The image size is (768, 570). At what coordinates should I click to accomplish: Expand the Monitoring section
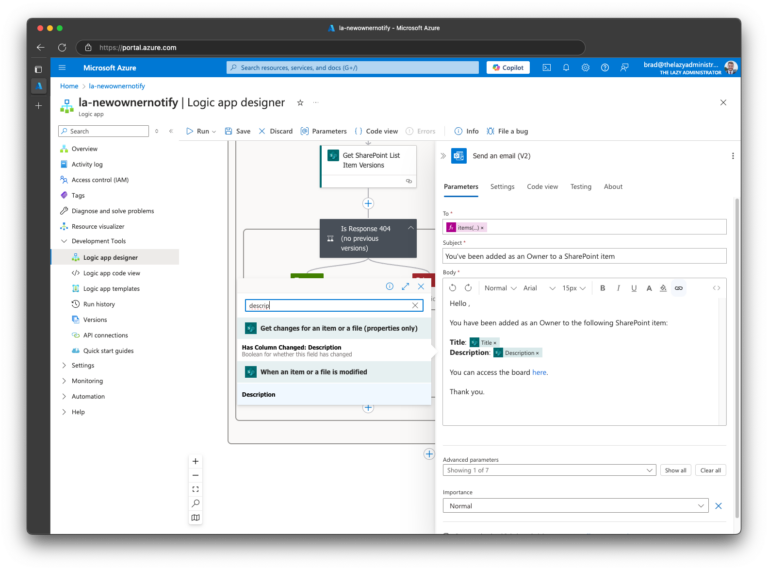64,381
